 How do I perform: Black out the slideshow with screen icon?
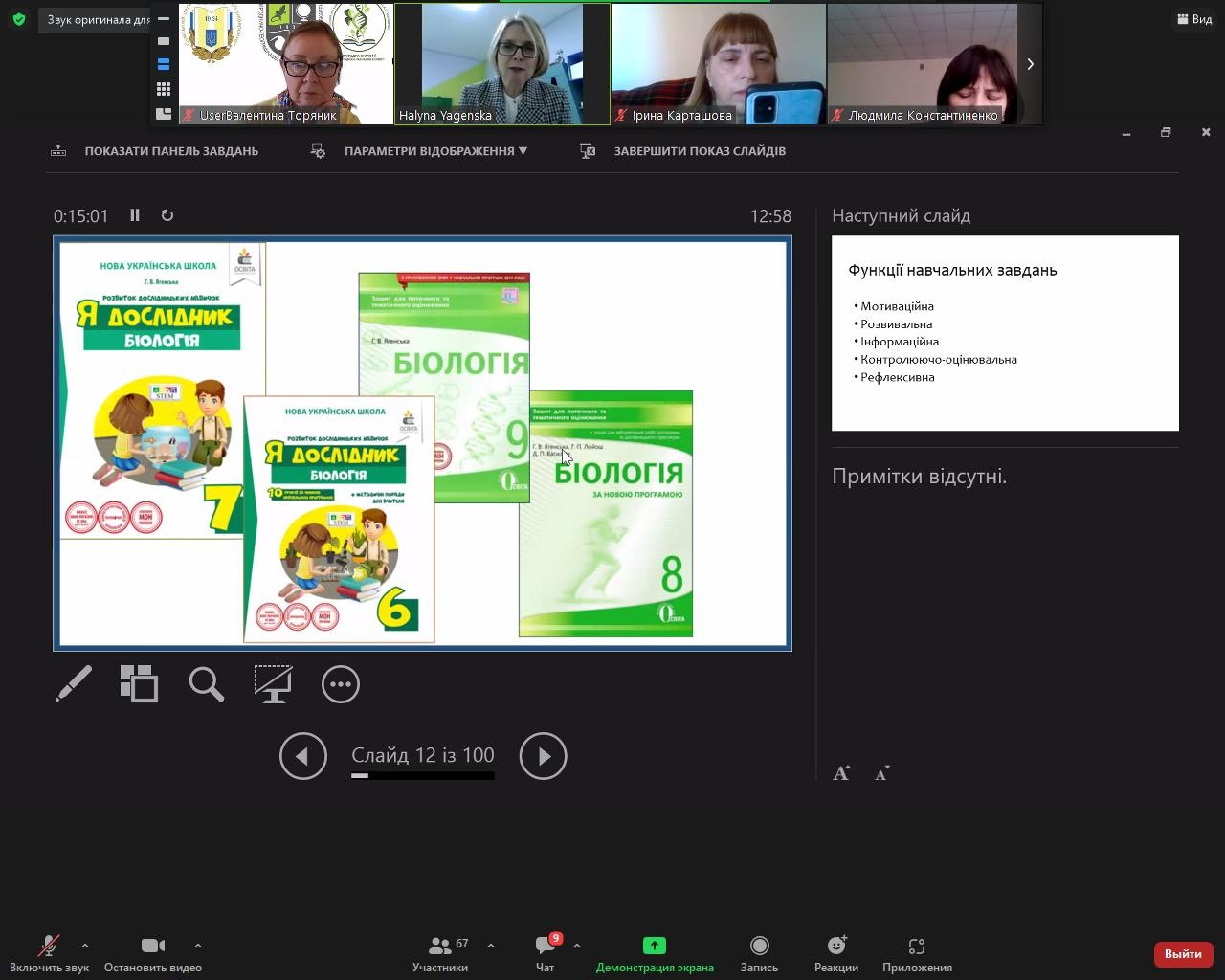tap(273, 683)
